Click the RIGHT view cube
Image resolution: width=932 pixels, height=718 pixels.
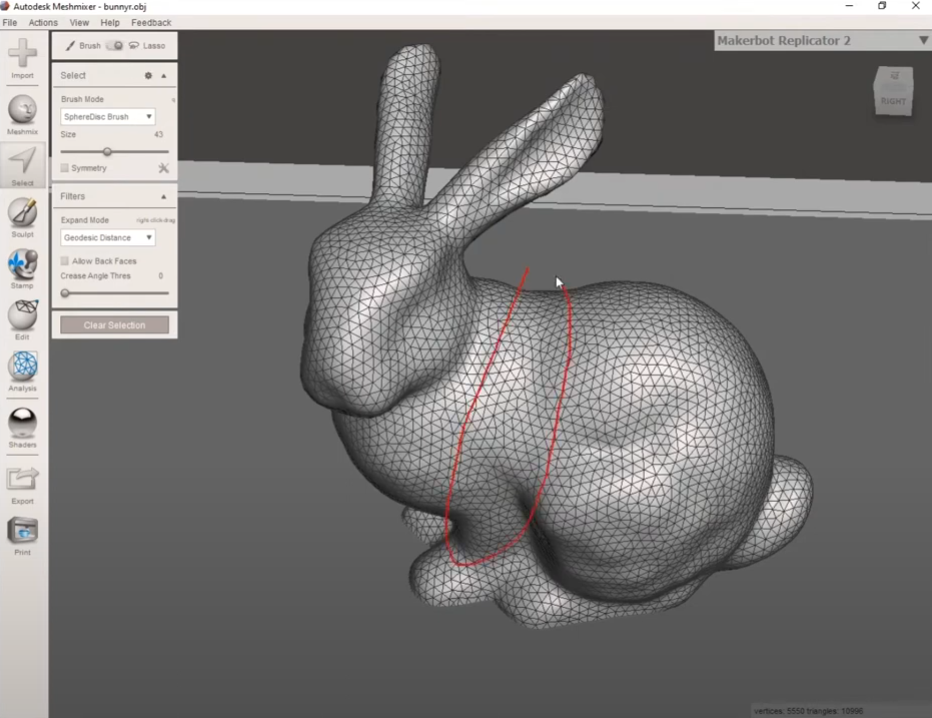tap(893, 92)
